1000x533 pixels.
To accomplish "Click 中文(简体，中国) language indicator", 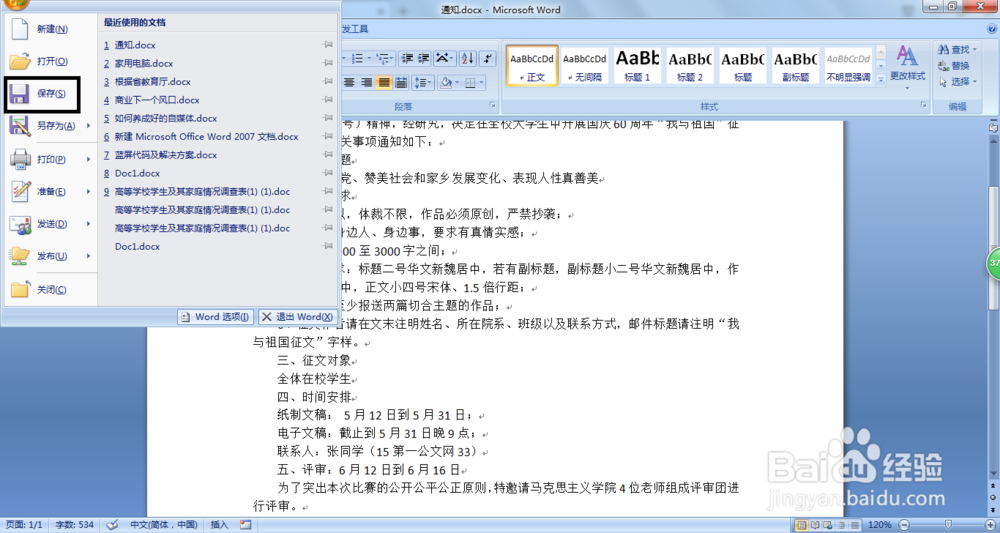I will [x=164, y=525].
